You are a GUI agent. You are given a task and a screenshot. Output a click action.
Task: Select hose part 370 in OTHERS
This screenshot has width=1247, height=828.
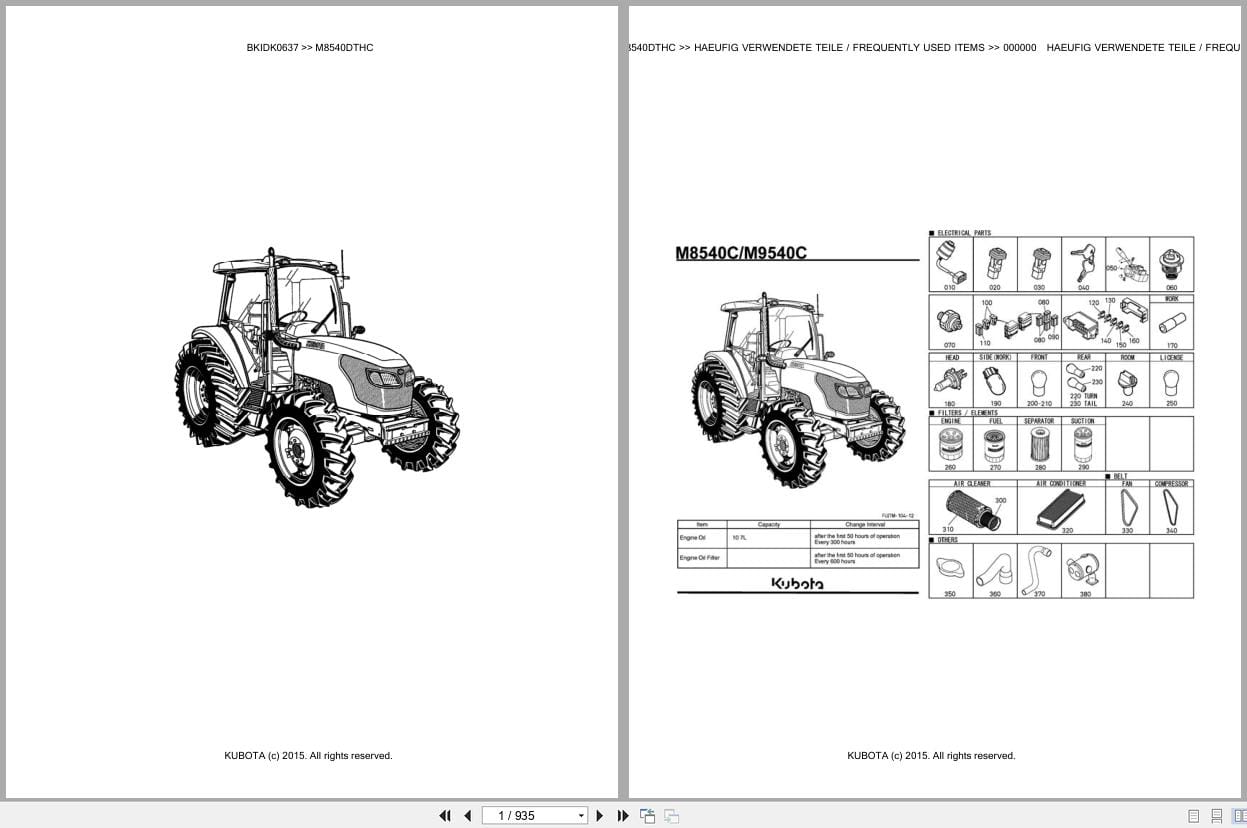(x=1039, y=571)
